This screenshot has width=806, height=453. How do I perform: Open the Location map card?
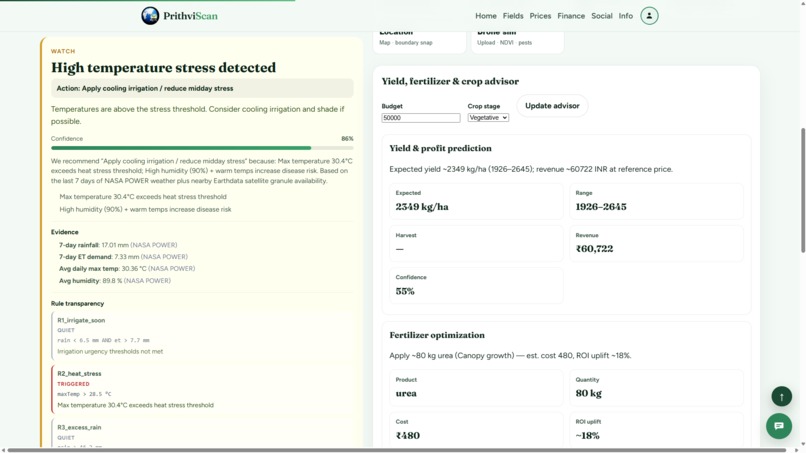click(419, 41)
